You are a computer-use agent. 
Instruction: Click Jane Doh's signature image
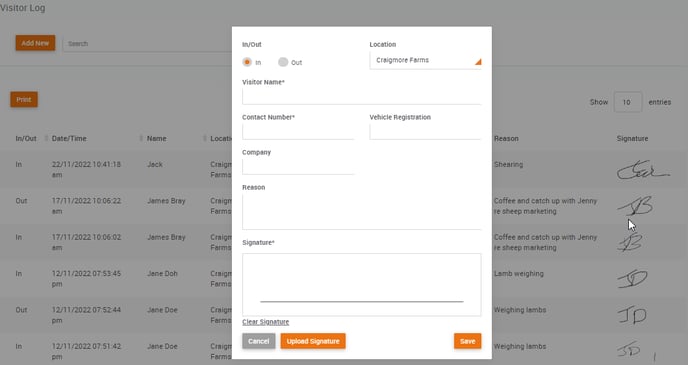pyautogui.click(x=632, y=279)
